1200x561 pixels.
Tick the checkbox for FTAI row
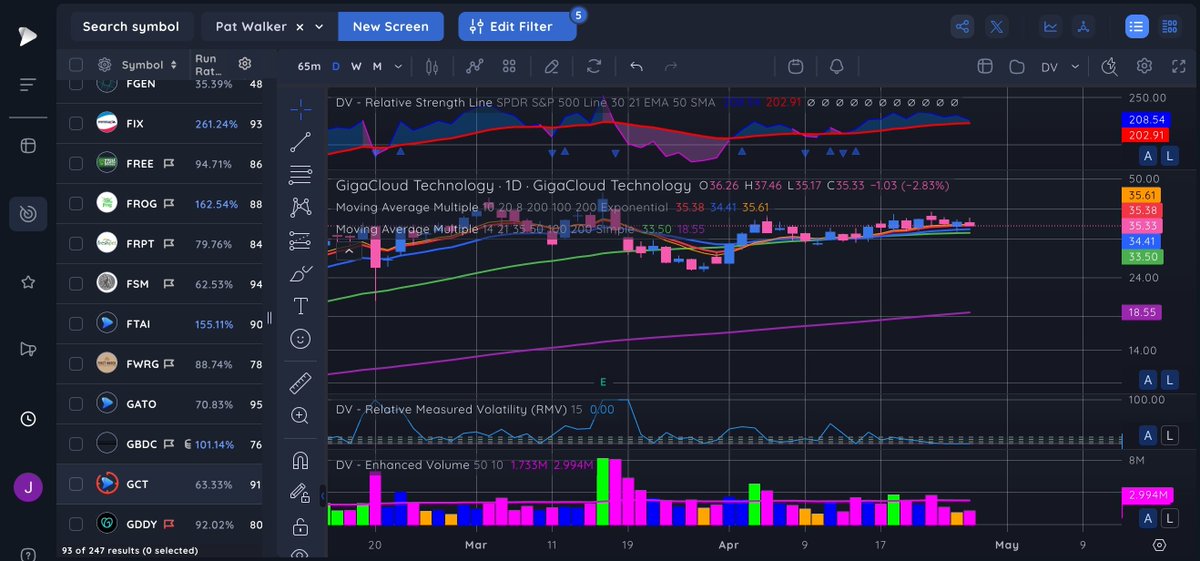tap(76, 324)
